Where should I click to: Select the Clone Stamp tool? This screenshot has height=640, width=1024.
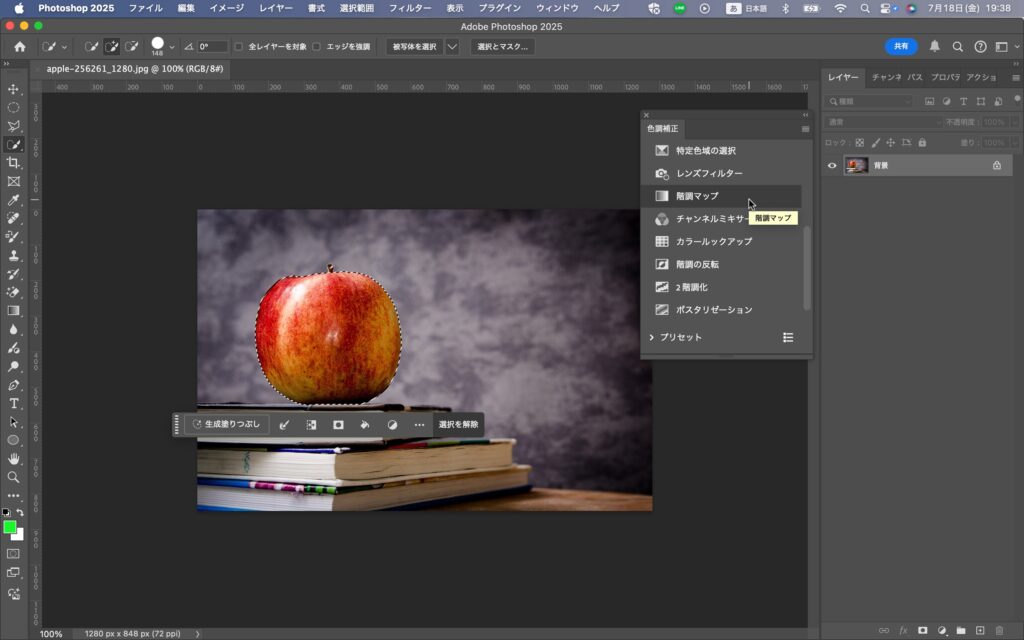(13, 255)
